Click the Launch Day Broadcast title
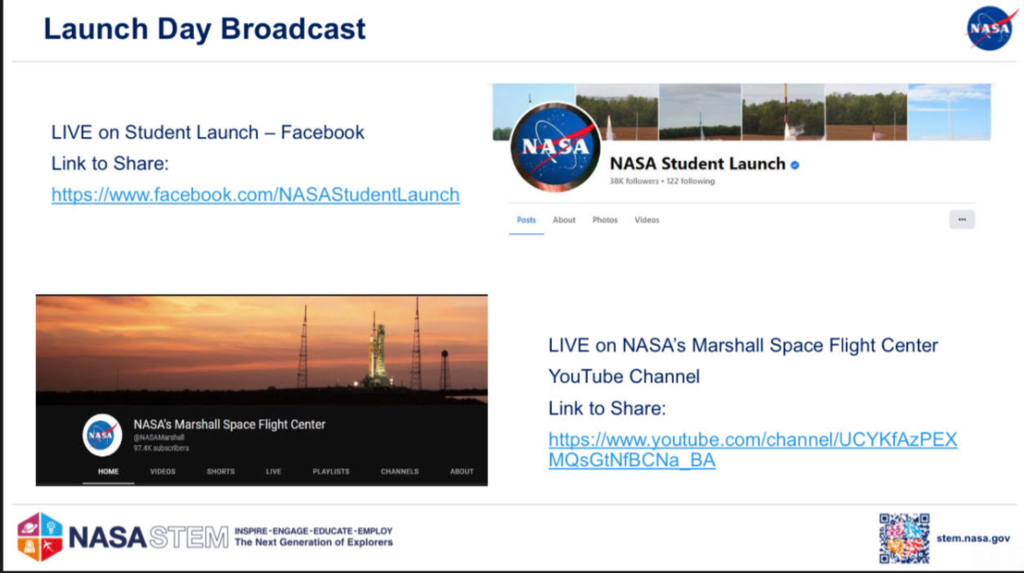This screenshot has height=573, width=1024. point(204,29)
